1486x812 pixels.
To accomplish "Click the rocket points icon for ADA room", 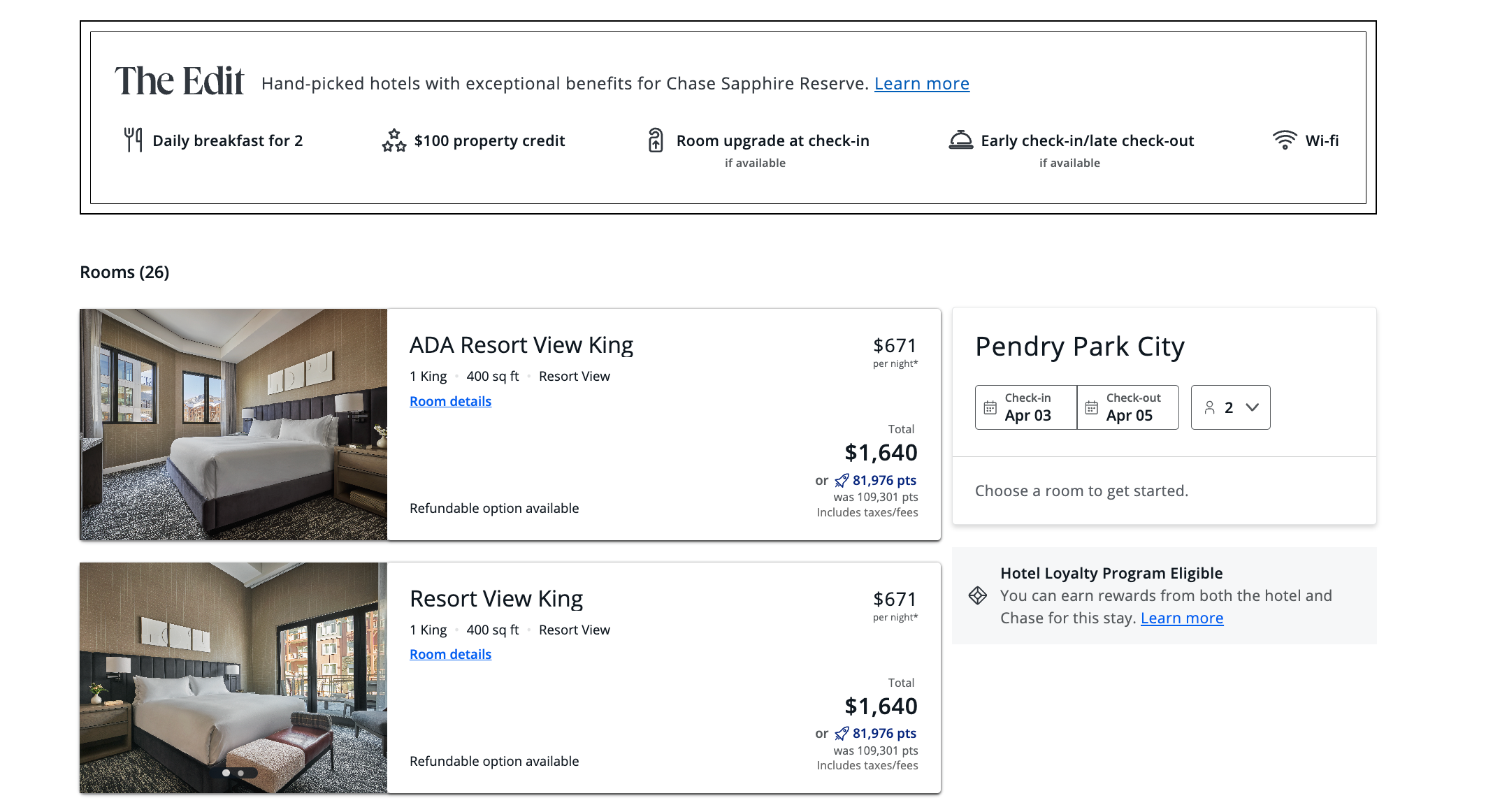I will tap(842, 481).
